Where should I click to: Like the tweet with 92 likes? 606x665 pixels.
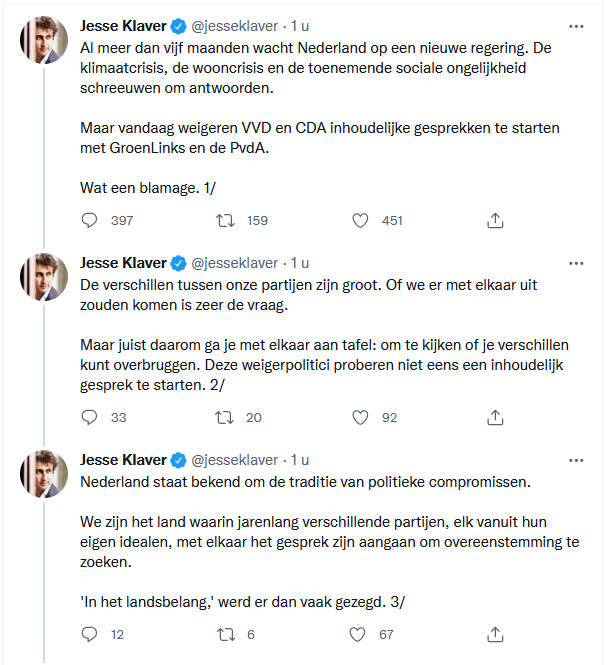click(361, 418)
